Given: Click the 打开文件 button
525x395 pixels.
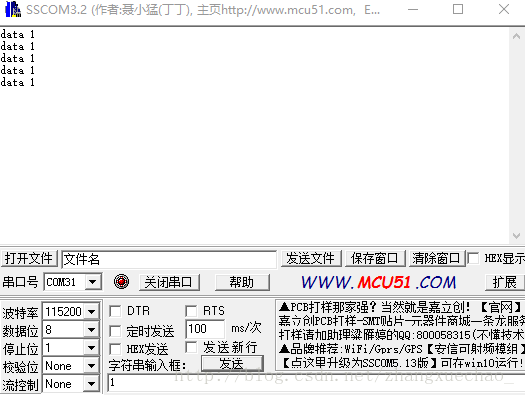Looking at the screenshot, I should point(29,258).
